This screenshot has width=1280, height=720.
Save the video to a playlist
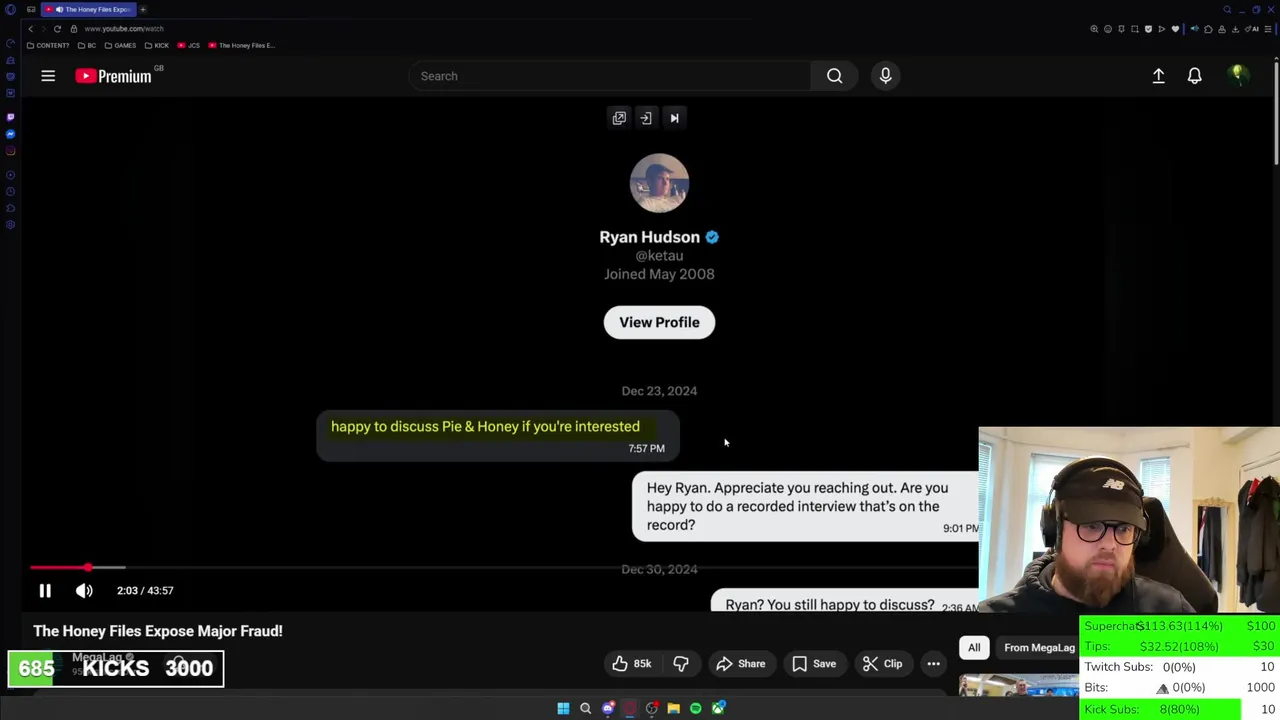(814, 664)
